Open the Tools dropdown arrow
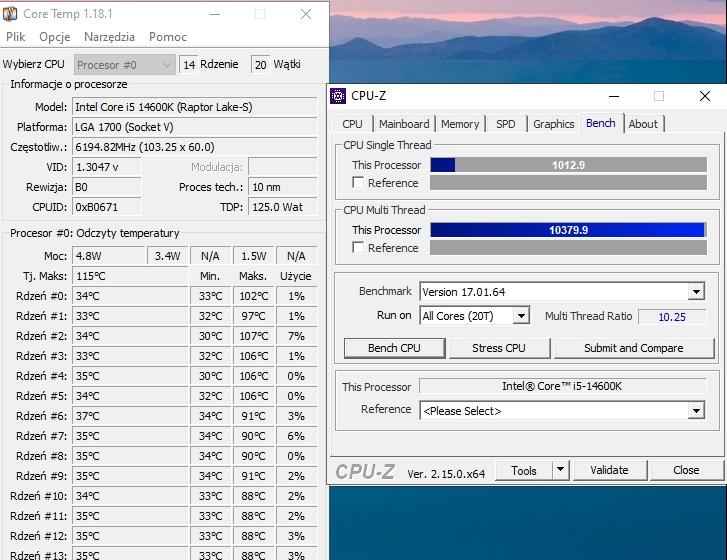This screenshot has width=727, height=560. (x=560, y=470)
